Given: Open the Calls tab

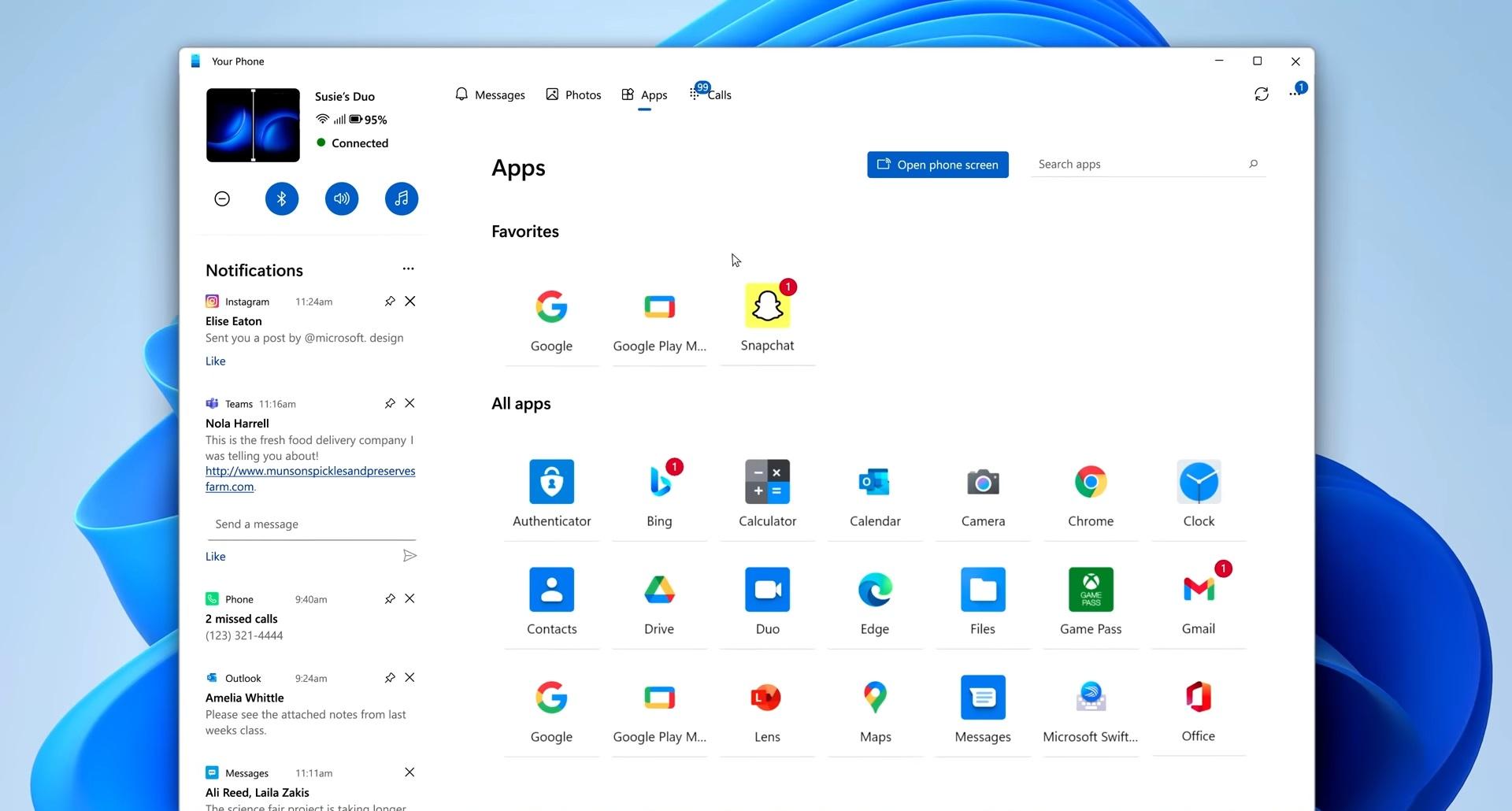Looking at the screenshot, I should pyautogui.click(x=710, y=94).
